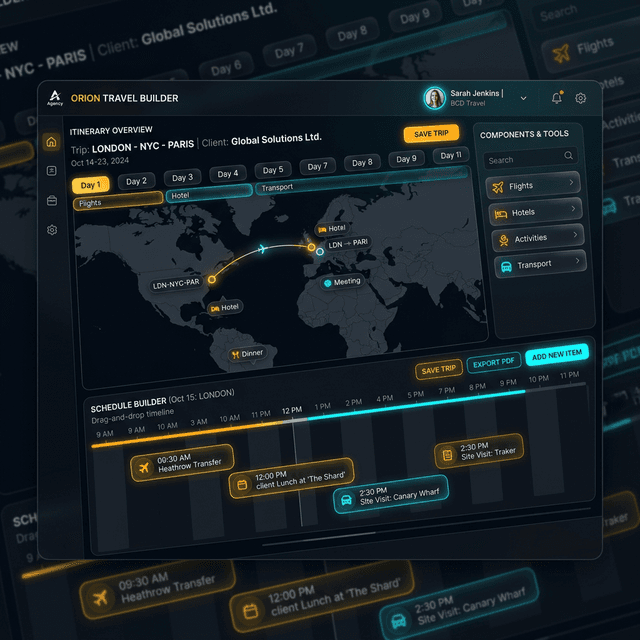Select the LDN → PARI map label
The width and height of the screenshot is (640, 640).
pyautogui.click(x=348, y=244)
